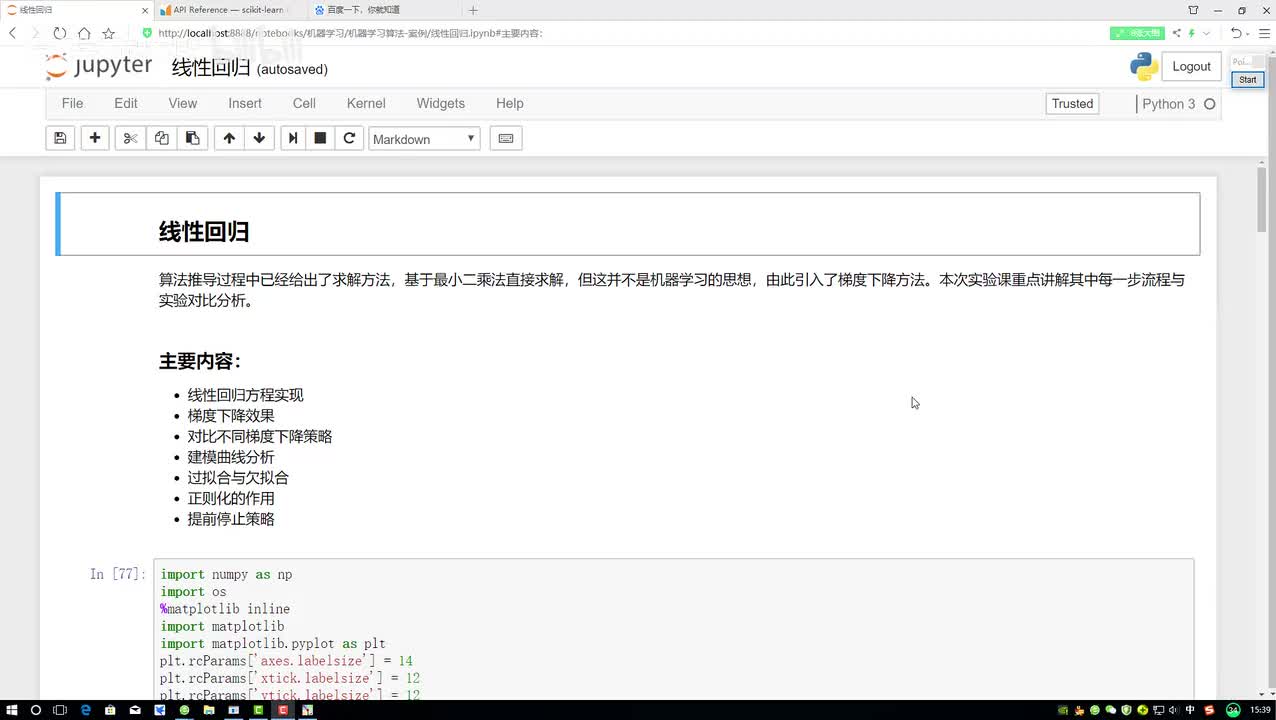Reload the browser page
Viewport: 1276px width, 720px height.
(x=60, y=33)
